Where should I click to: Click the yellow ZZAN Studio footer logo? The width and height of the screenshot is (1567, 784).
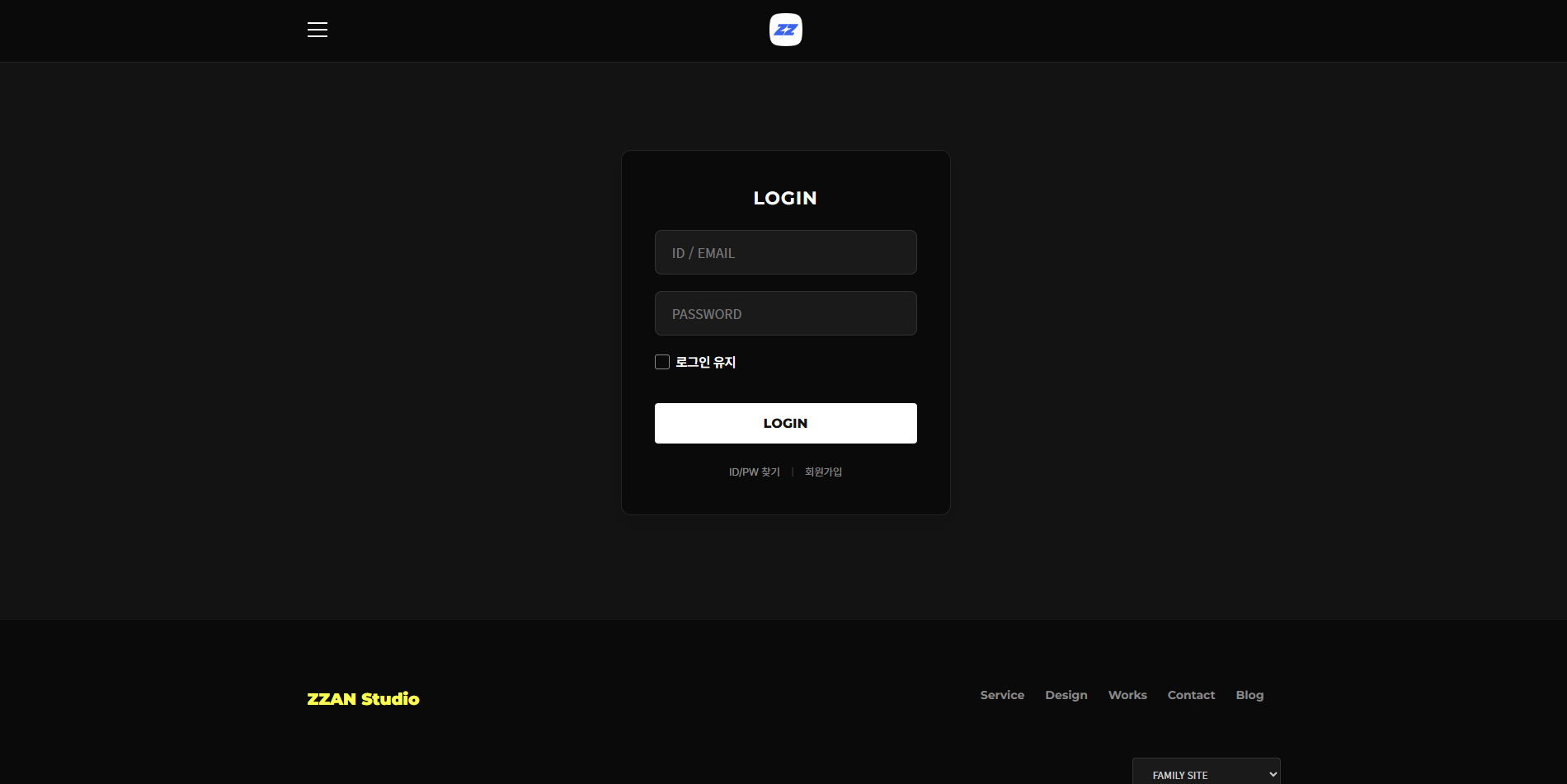click(363, 699)
